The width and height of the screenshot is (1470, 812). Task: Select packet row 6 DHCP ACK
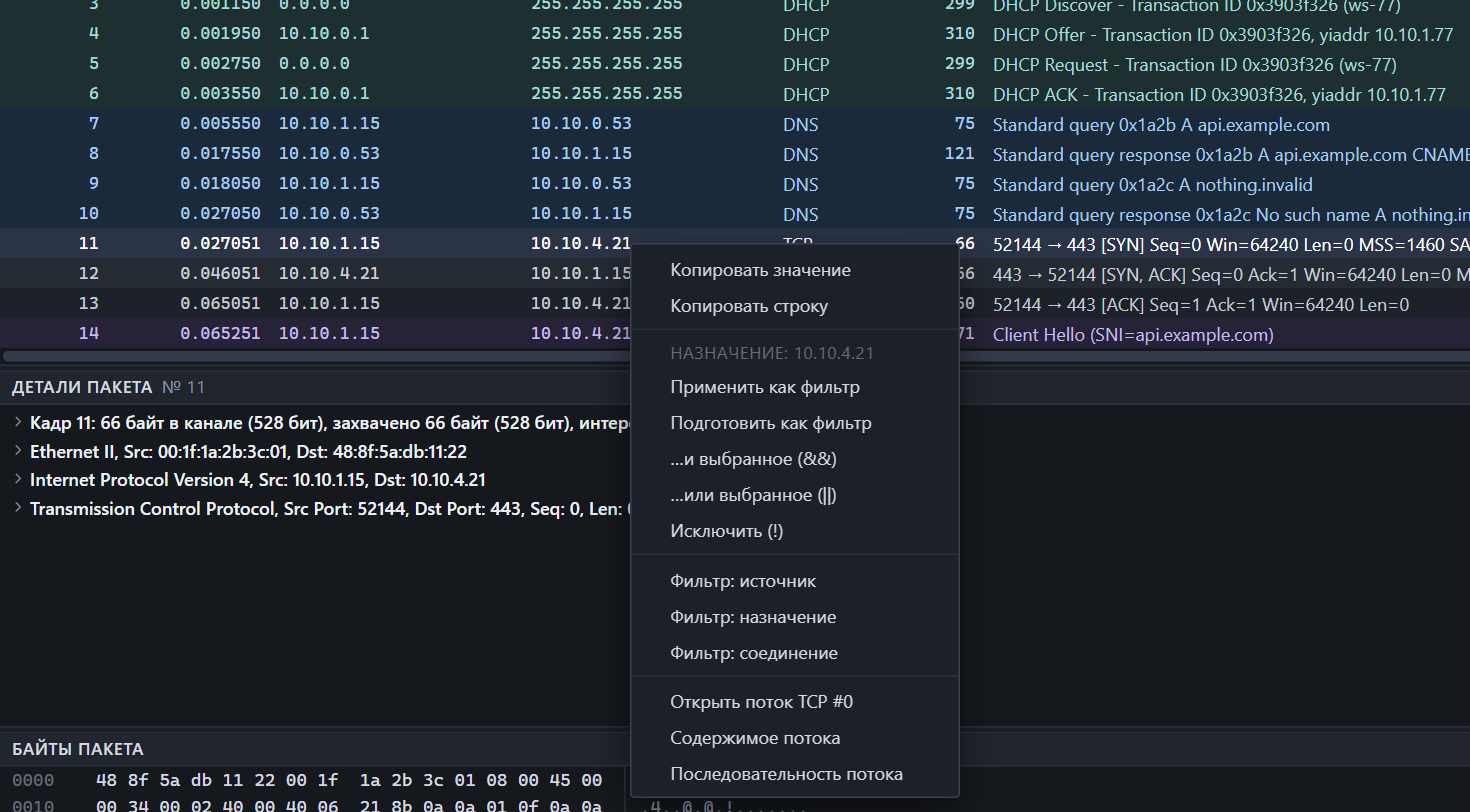pos(735,94)
